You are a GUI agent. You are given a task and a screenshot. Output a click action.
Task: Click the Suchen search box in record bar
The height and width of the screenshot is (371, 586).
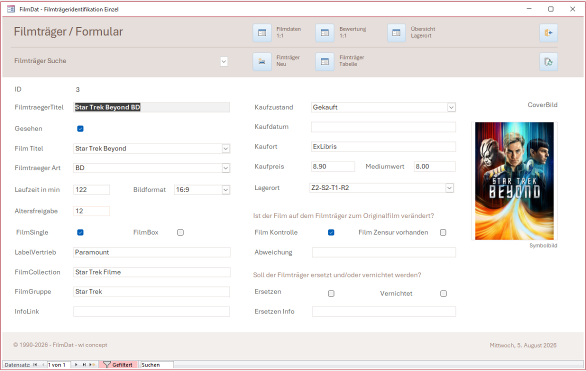coord(156,365)
